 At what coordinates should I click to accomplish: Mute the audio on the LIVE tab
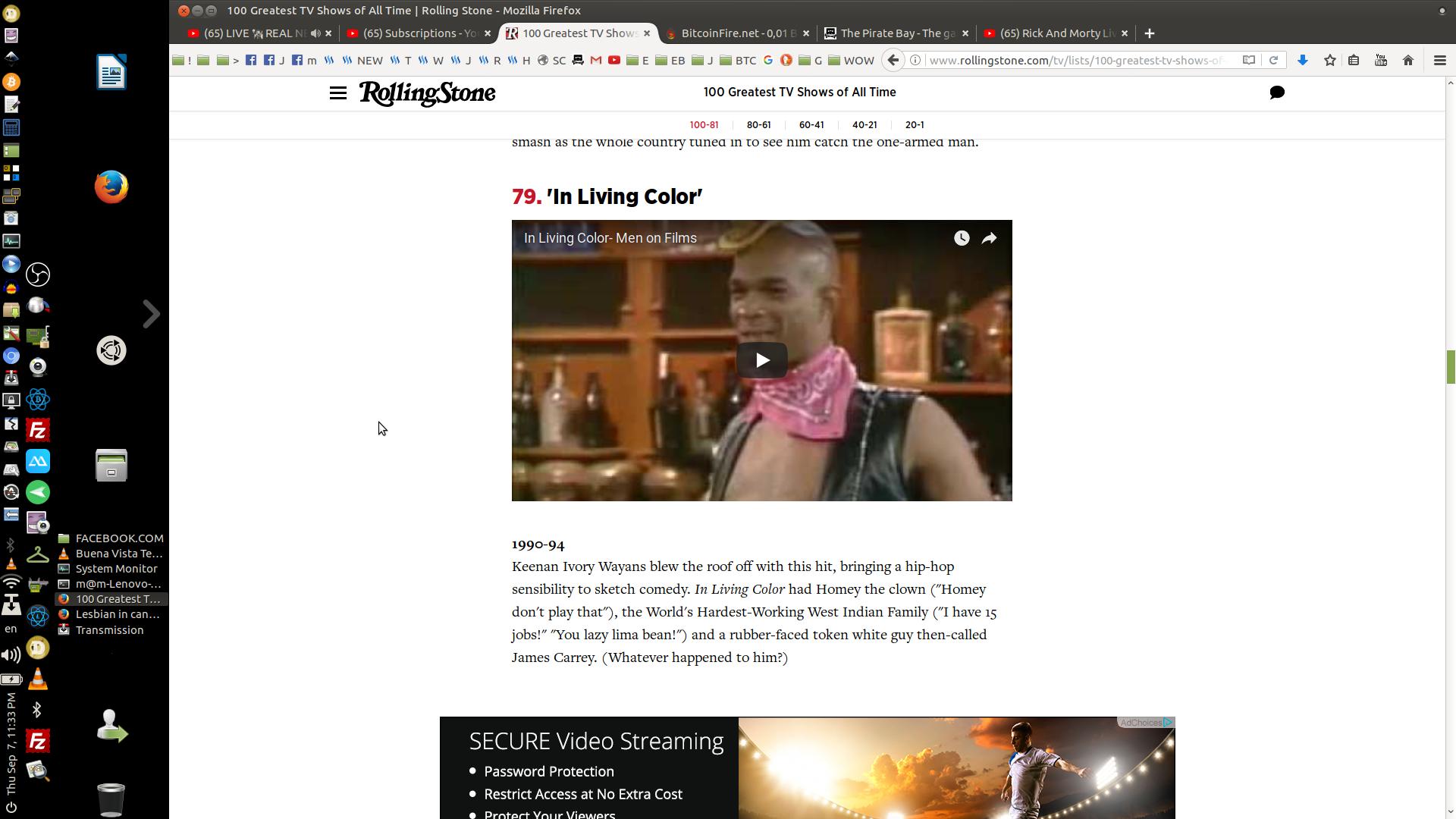point(315,33)
